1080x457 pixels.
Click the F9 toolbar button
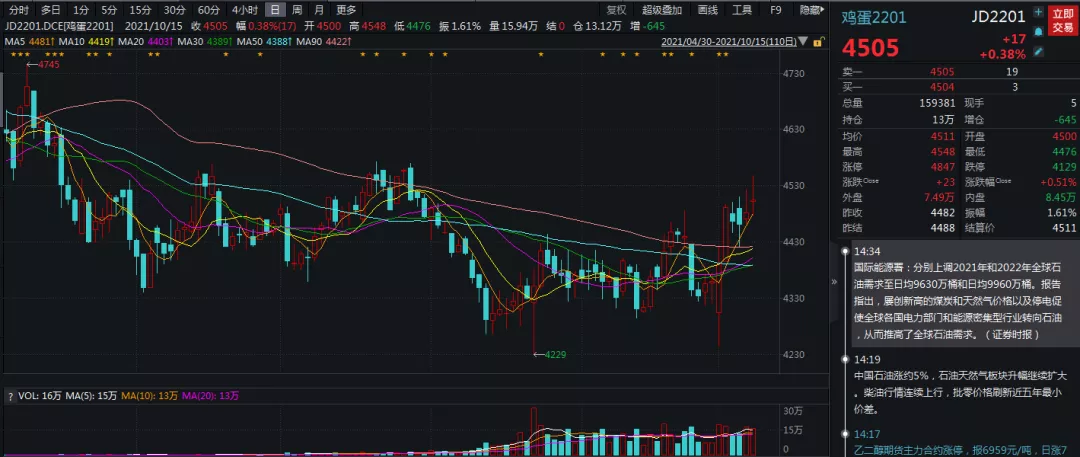pyautogui.click(x=775, y=9)
